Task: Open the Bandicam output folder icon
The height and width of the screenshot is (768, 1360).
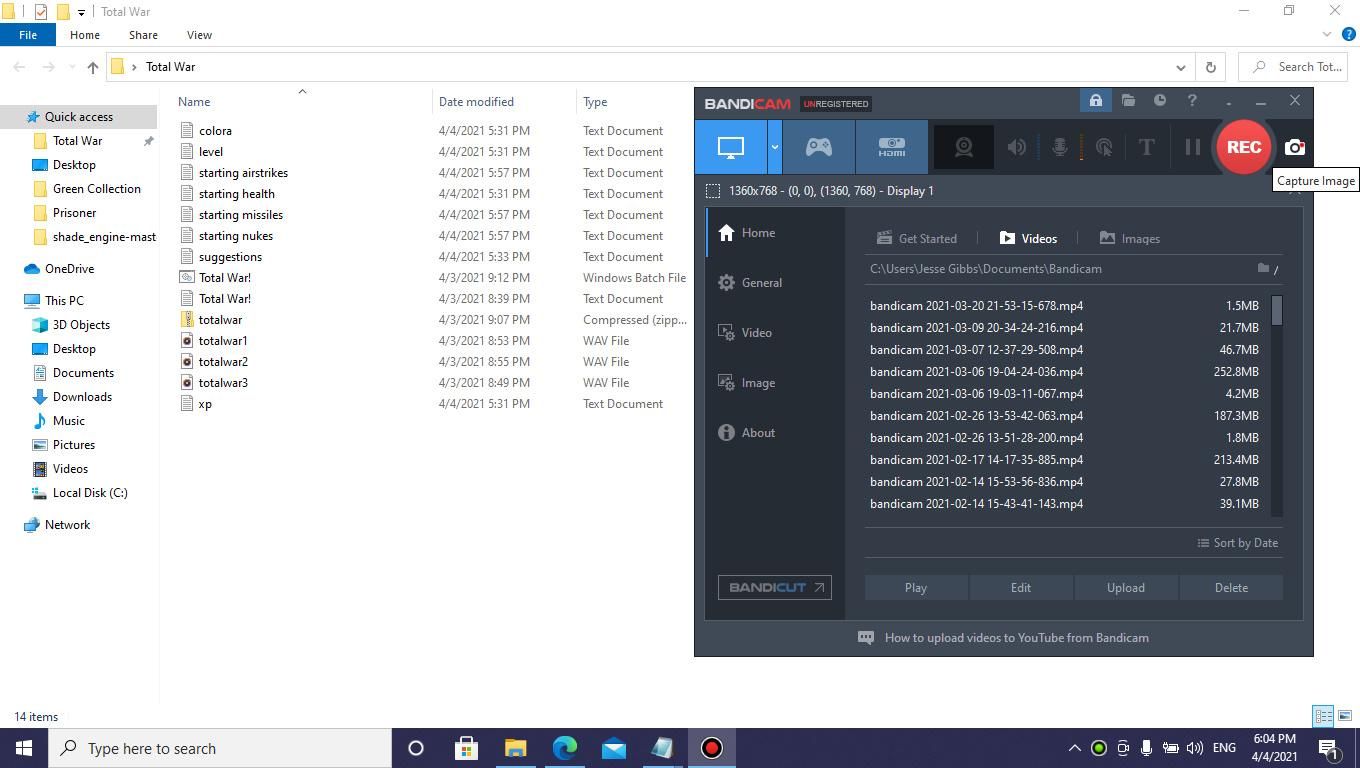Action: coord(1127,101)
